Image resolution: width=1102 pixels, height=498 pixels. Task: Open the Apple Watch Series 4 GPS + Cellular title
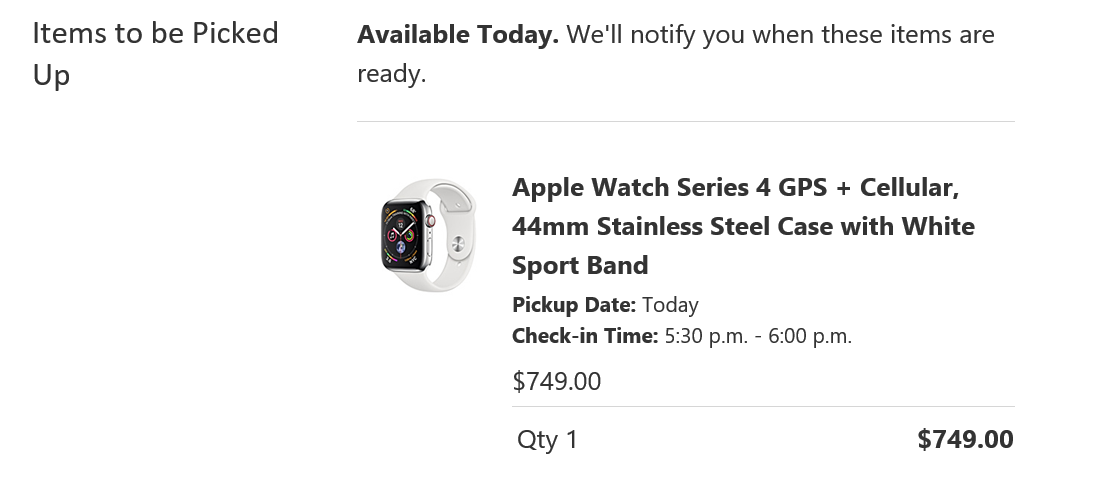(735, 187)
